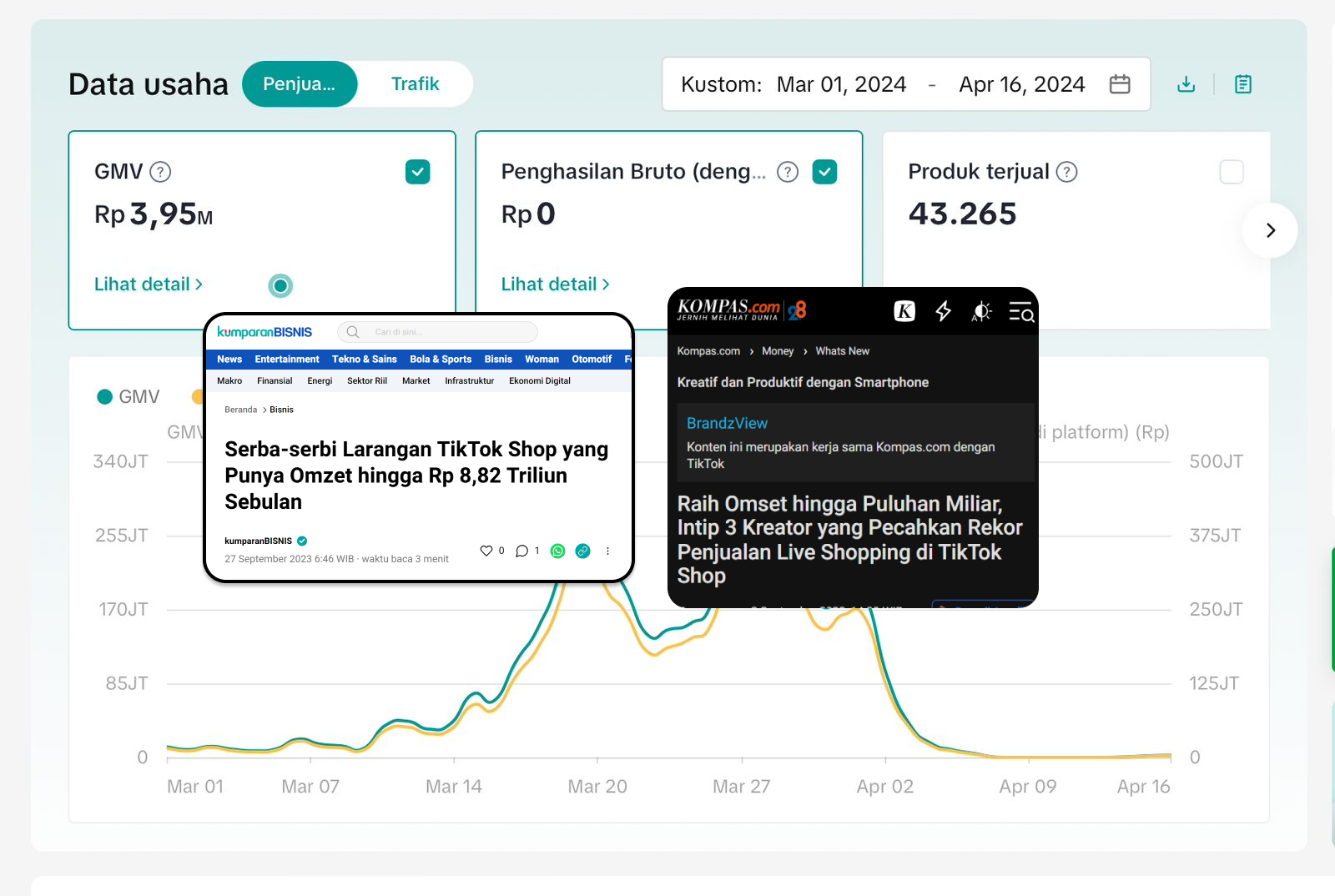1335x896 pixels.
Task: Download the business data report
Action: [x=1186, y=84]
